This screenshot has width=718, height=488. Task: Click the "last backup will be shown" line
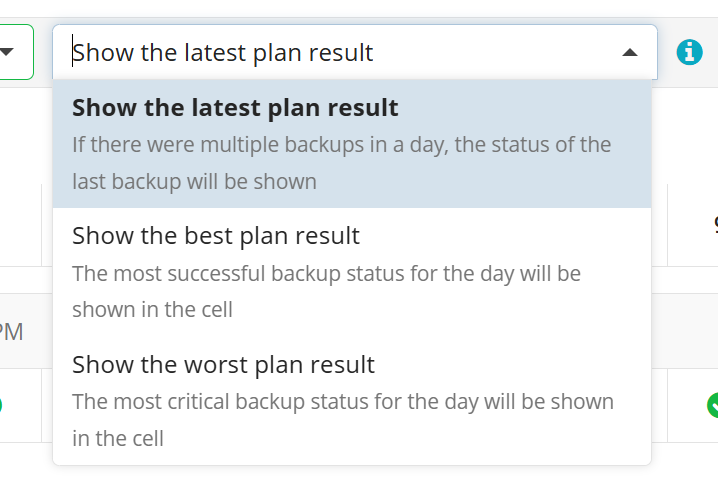tap(194, 181)
